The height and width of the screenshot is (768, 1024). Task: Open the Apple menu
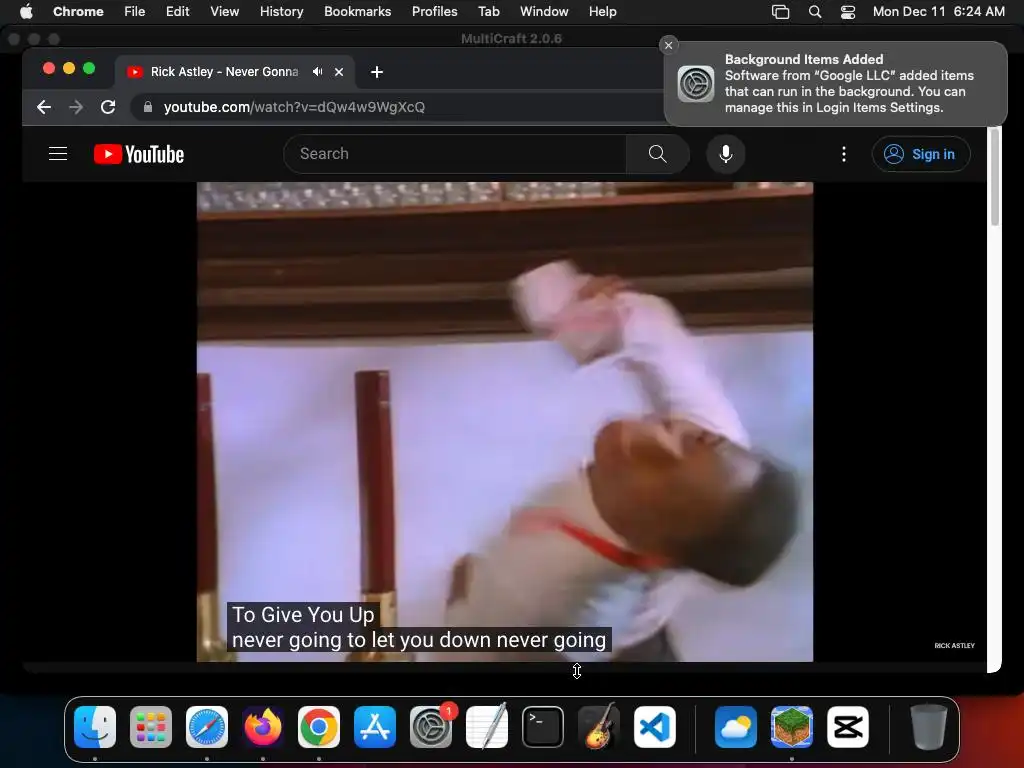click(26, 11)
